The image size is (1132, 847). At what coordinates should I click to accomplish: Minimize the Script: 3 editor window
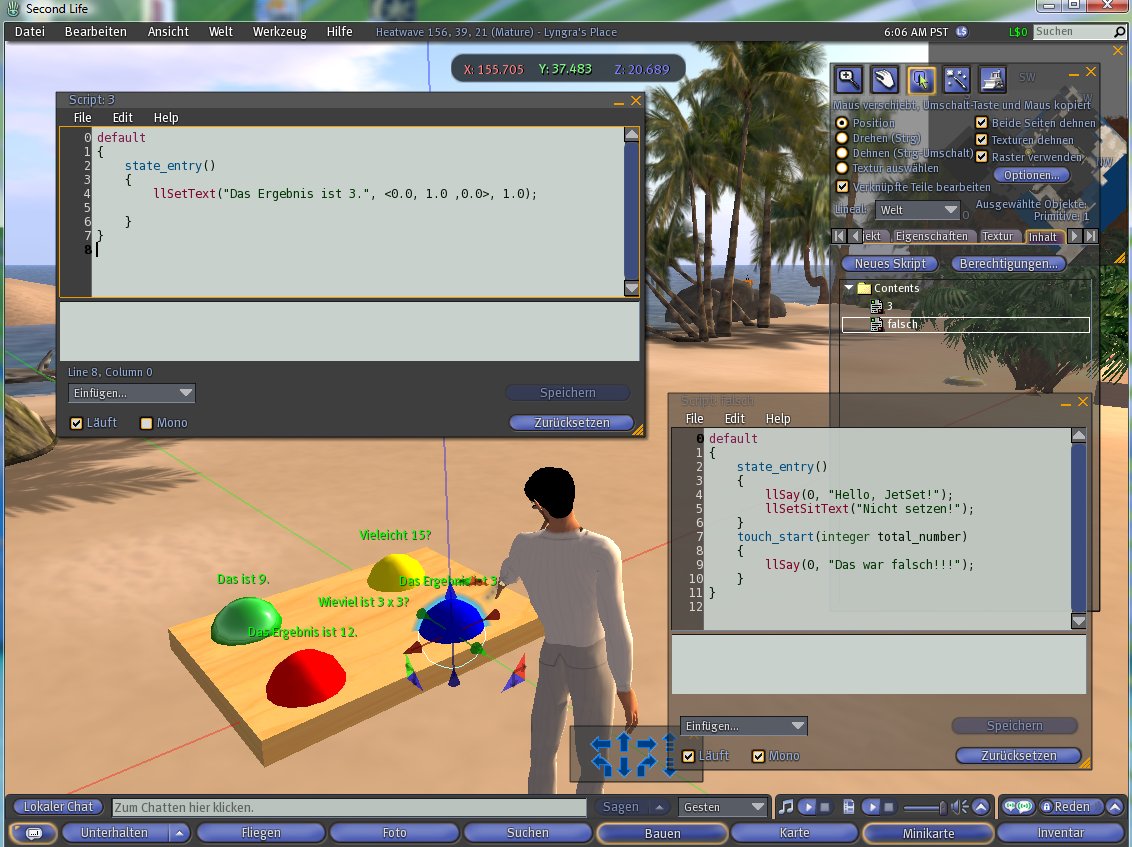pyautogui.click(x=619, y=101)
